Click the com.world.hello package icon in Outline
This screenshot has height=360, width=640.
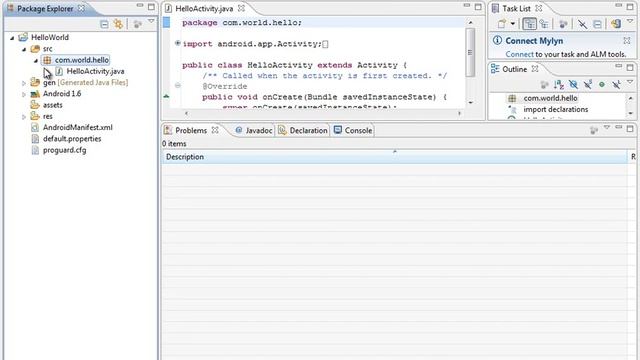[x=512, y=98]
